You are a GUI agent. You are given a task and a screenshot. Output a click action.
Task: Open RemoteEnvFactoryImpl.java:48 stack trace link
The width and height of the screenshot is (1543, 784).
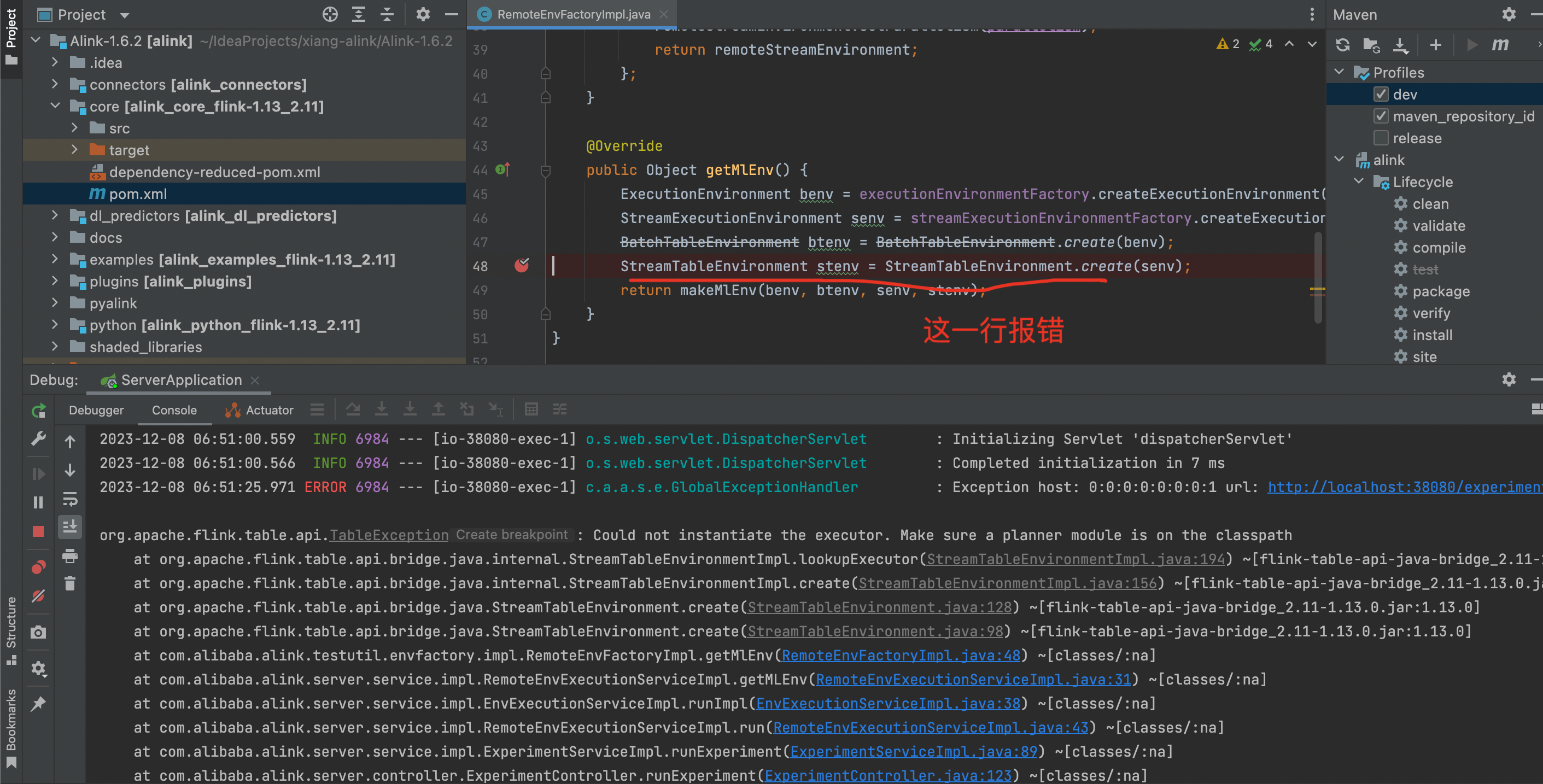[901, 655]
